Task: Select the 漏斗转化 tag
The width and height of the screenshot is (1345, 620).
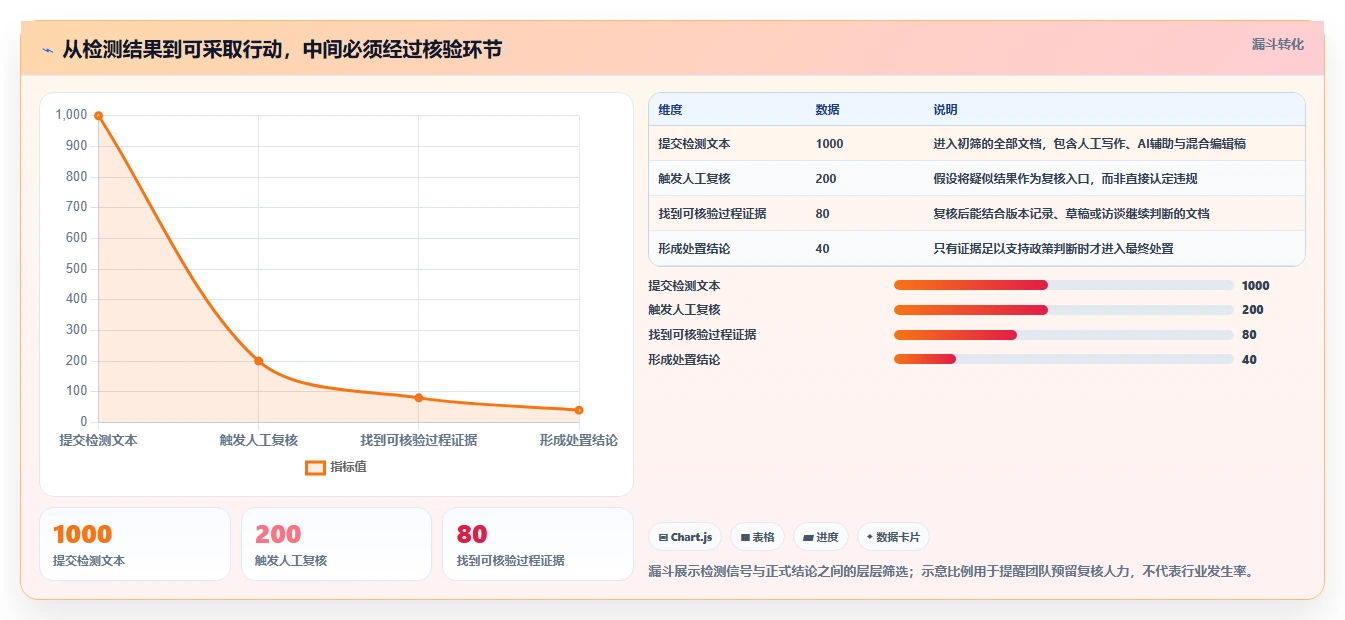Action: pos(1277,44)
